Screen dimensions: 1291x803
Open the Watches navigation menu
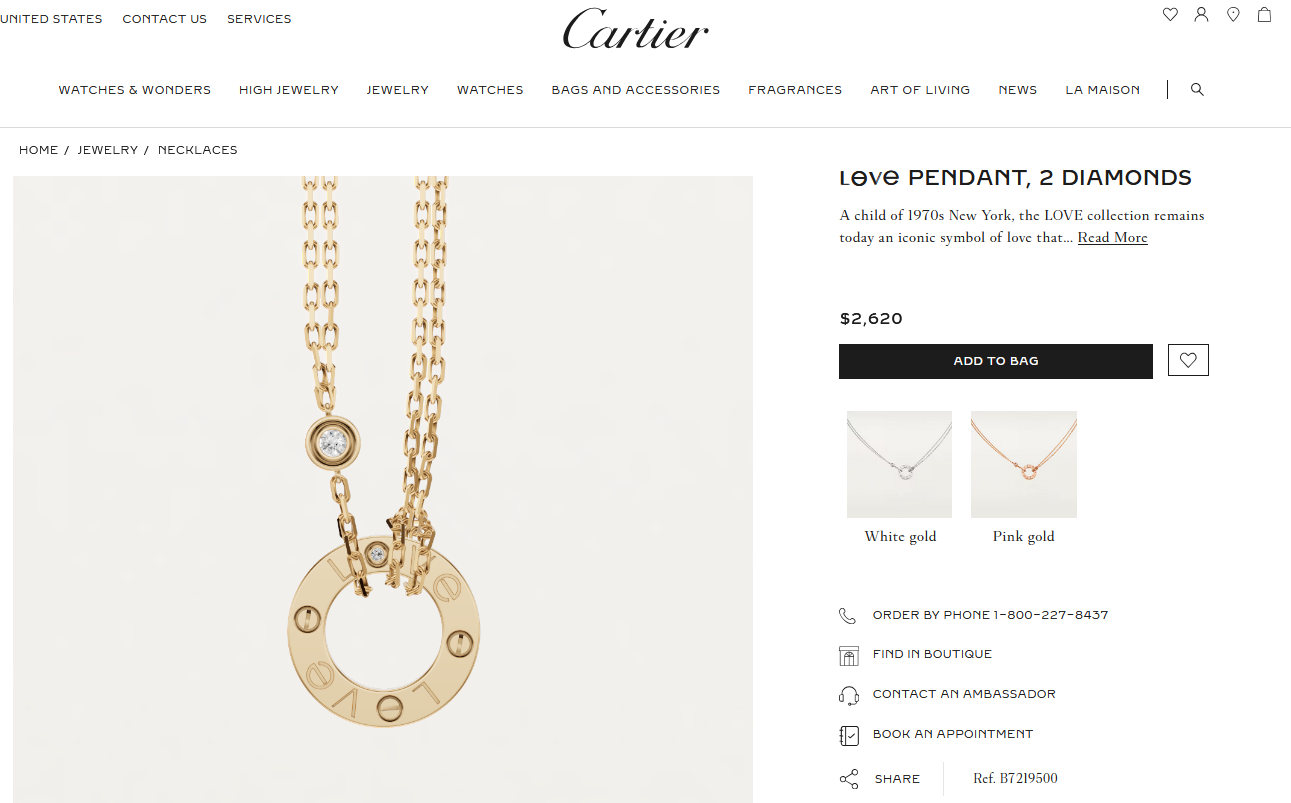click(490, 90)
